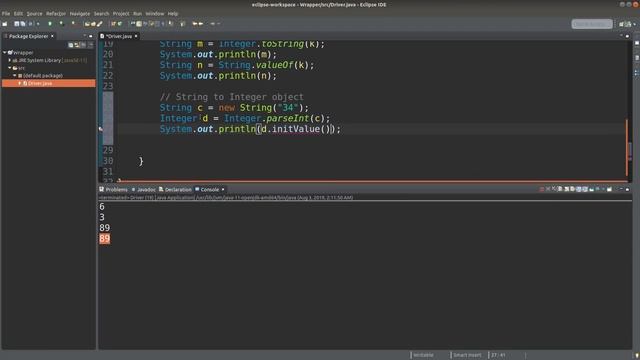This screenshot has width=640, height=360.
Task: Close the Driver.java editor tab
Action: coord(136,36)
